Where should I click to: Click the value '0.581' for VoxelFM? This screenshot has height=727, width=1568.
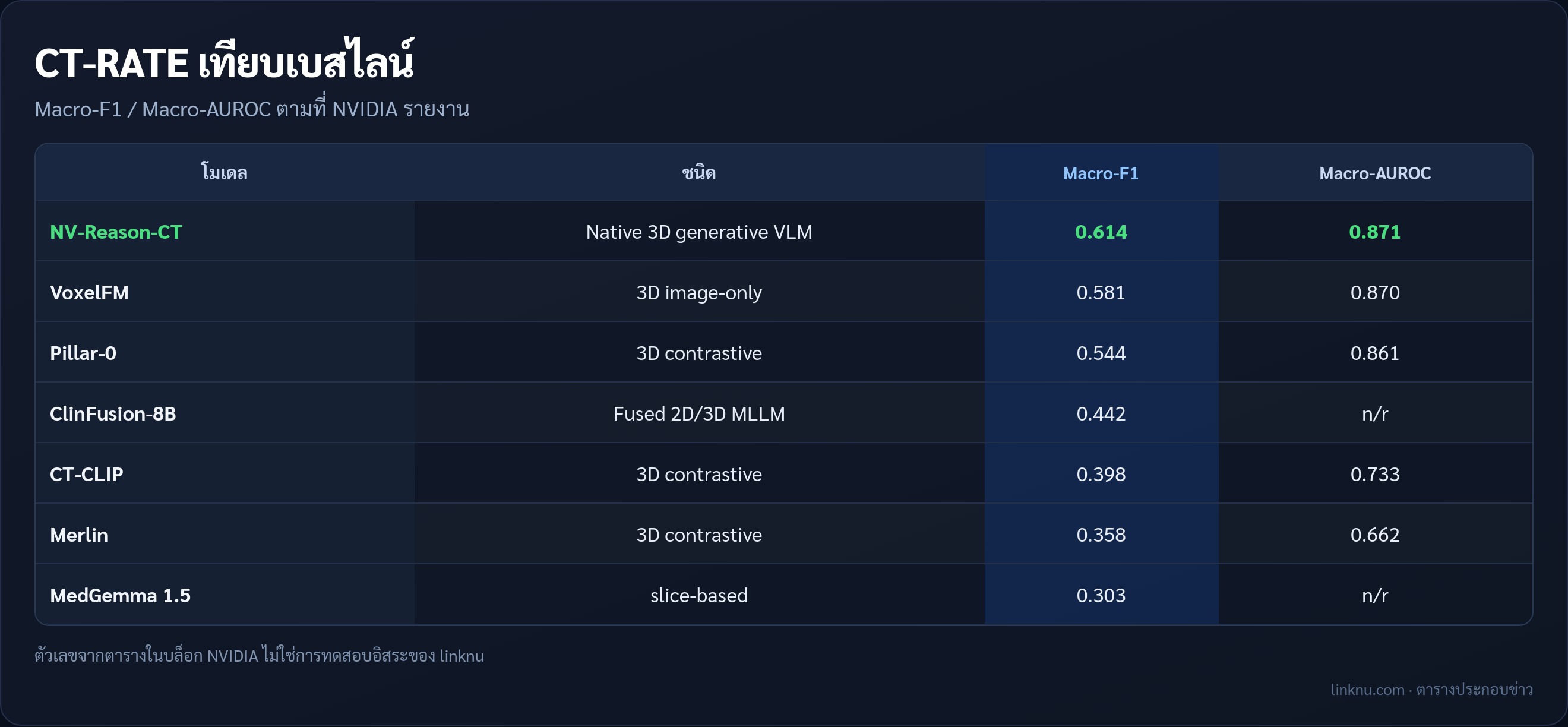1101,292
